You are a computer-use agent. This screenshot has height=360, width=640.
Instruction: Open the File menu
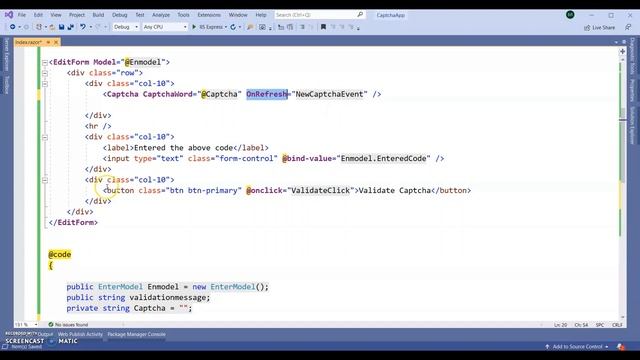[22, 15]
